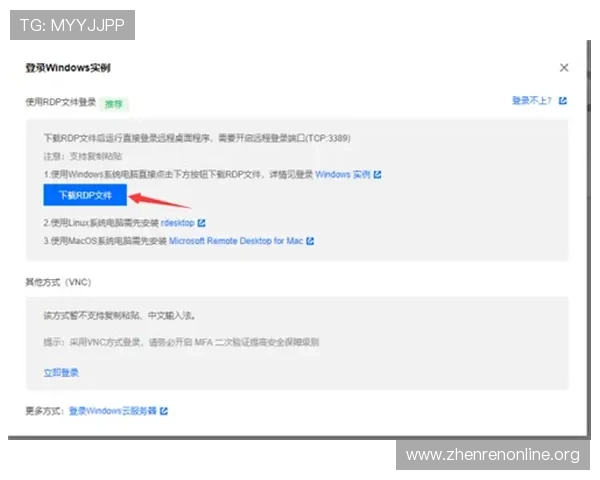Image resolution: width=600 pixels, height=480 pixels.
Task: Close the 登录Windows实例 dialog
Action: [564, 68]
